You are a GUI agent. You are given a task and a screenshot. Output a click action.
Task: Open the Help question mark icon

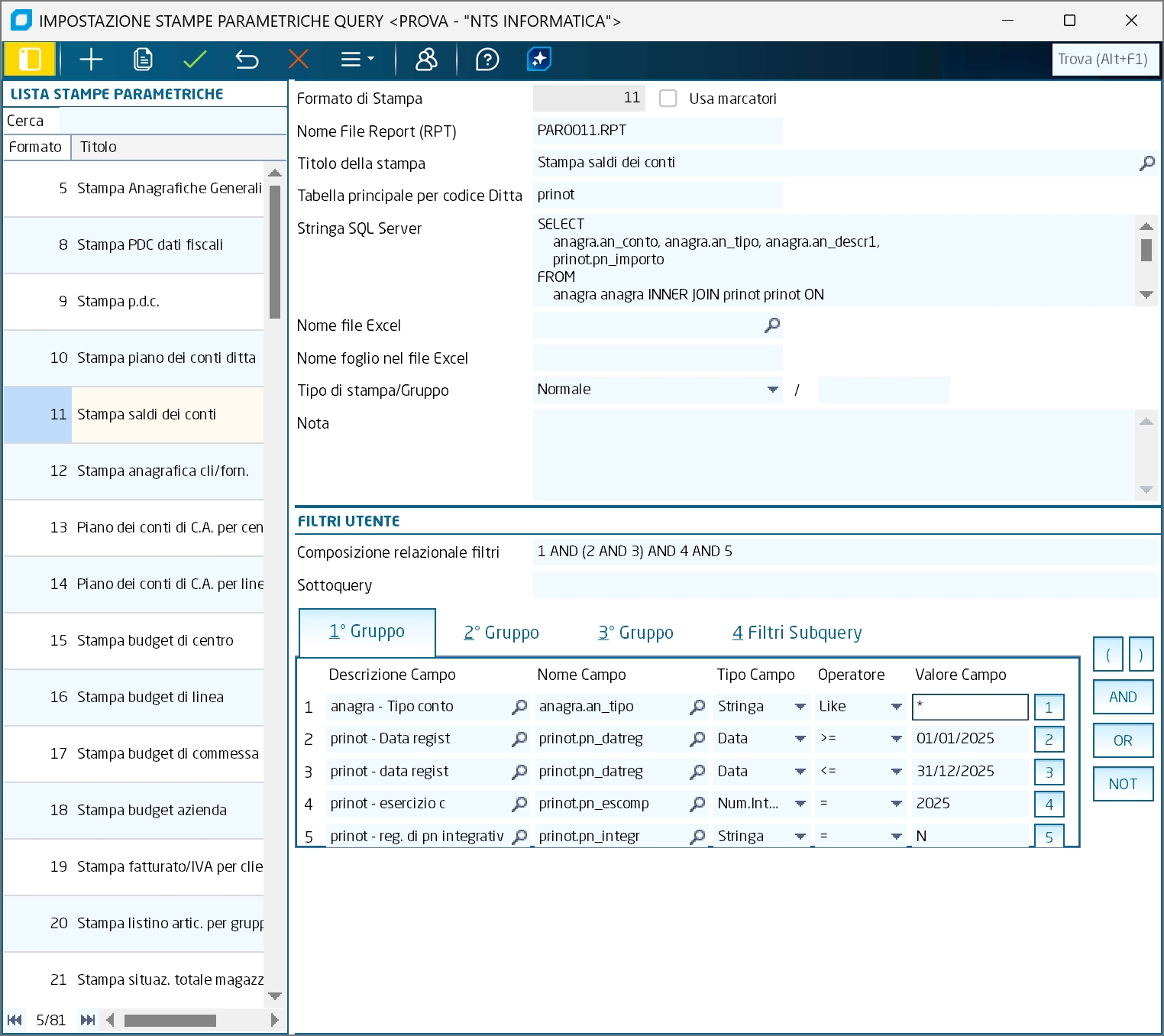tap(487, 60)
